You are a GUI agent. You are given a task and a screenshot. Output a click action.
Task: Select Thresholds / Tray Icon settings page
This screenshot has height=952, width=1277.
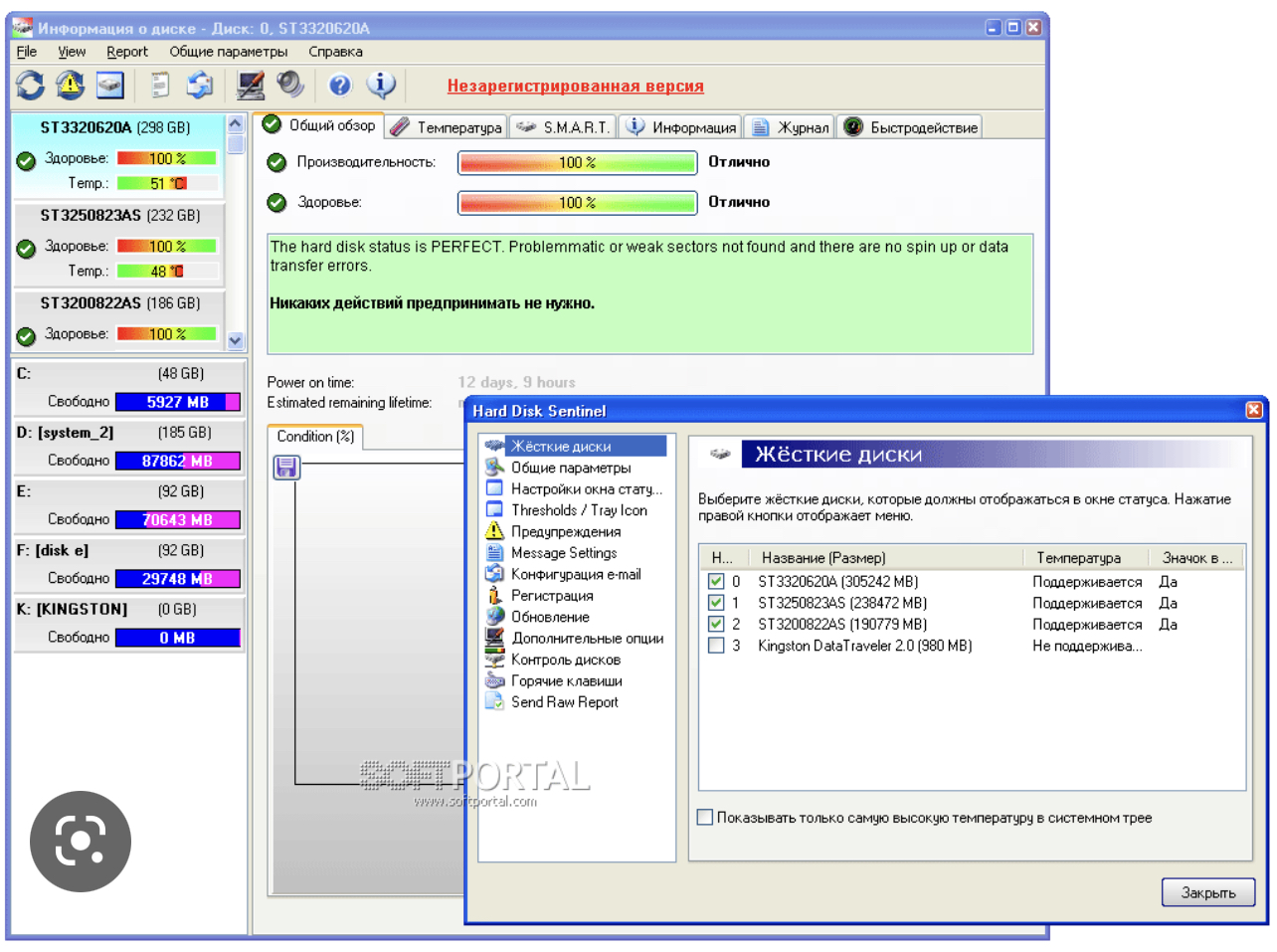pos(579,510)
